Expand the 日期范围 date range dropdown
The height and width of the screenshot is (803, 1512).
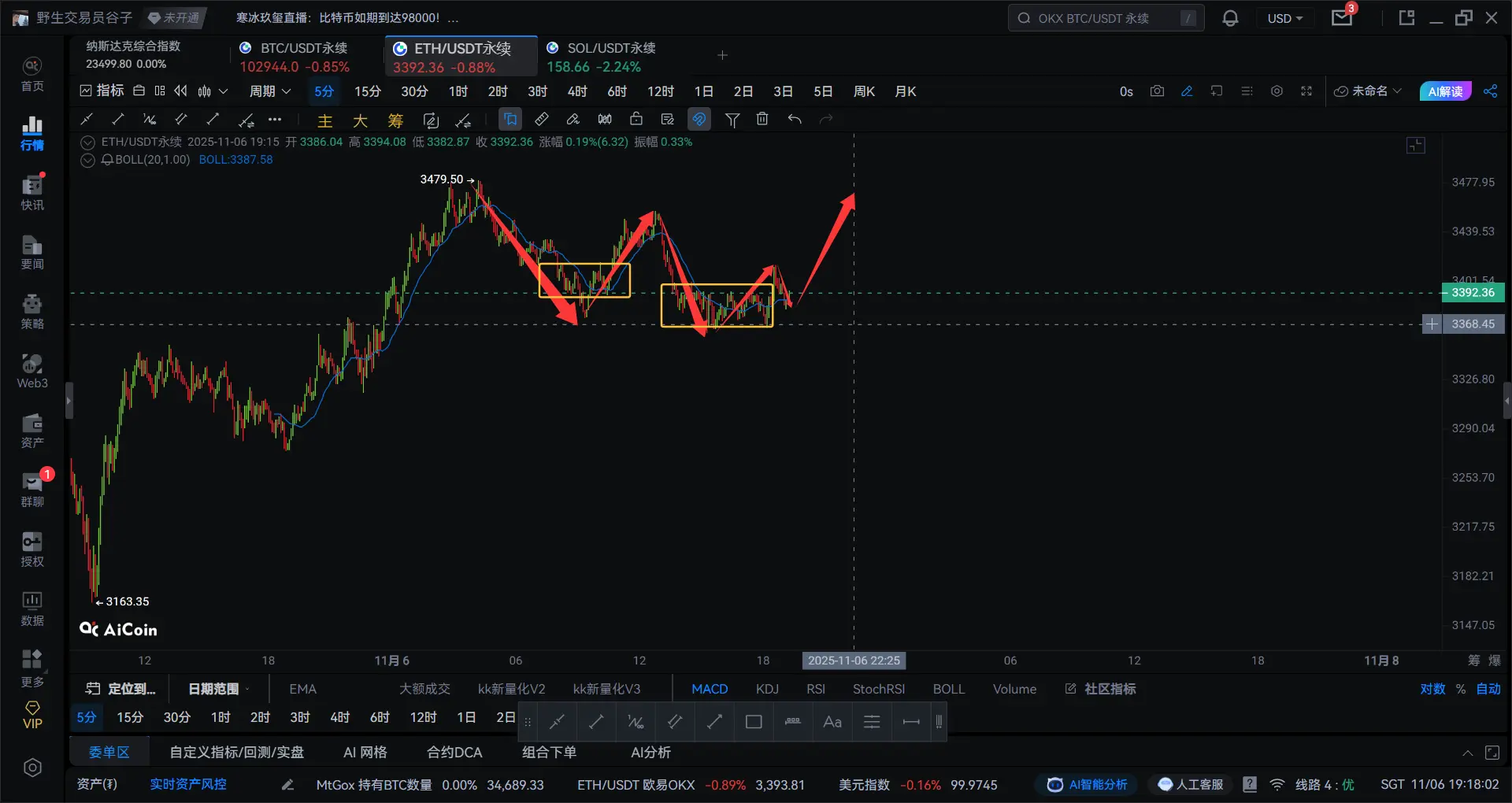pos(219,689)
